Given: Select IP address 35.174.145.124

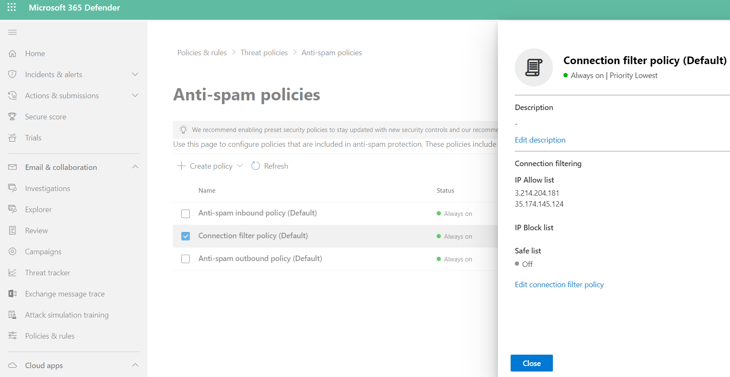Looking at the screenshot, I should tap(539, 204).
